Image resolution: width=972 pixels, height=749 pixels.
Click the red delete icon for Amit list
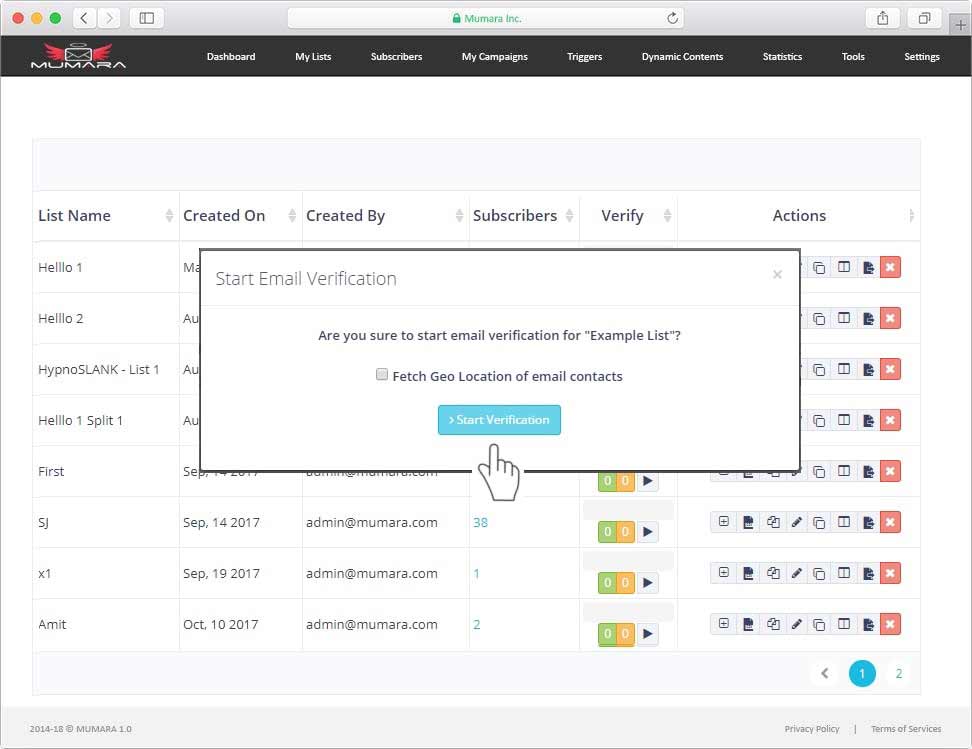tap(890, 624)
